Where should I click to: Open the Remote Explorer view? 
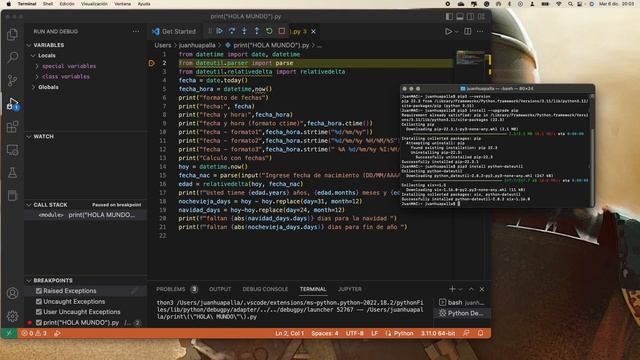tap(12, 150)
